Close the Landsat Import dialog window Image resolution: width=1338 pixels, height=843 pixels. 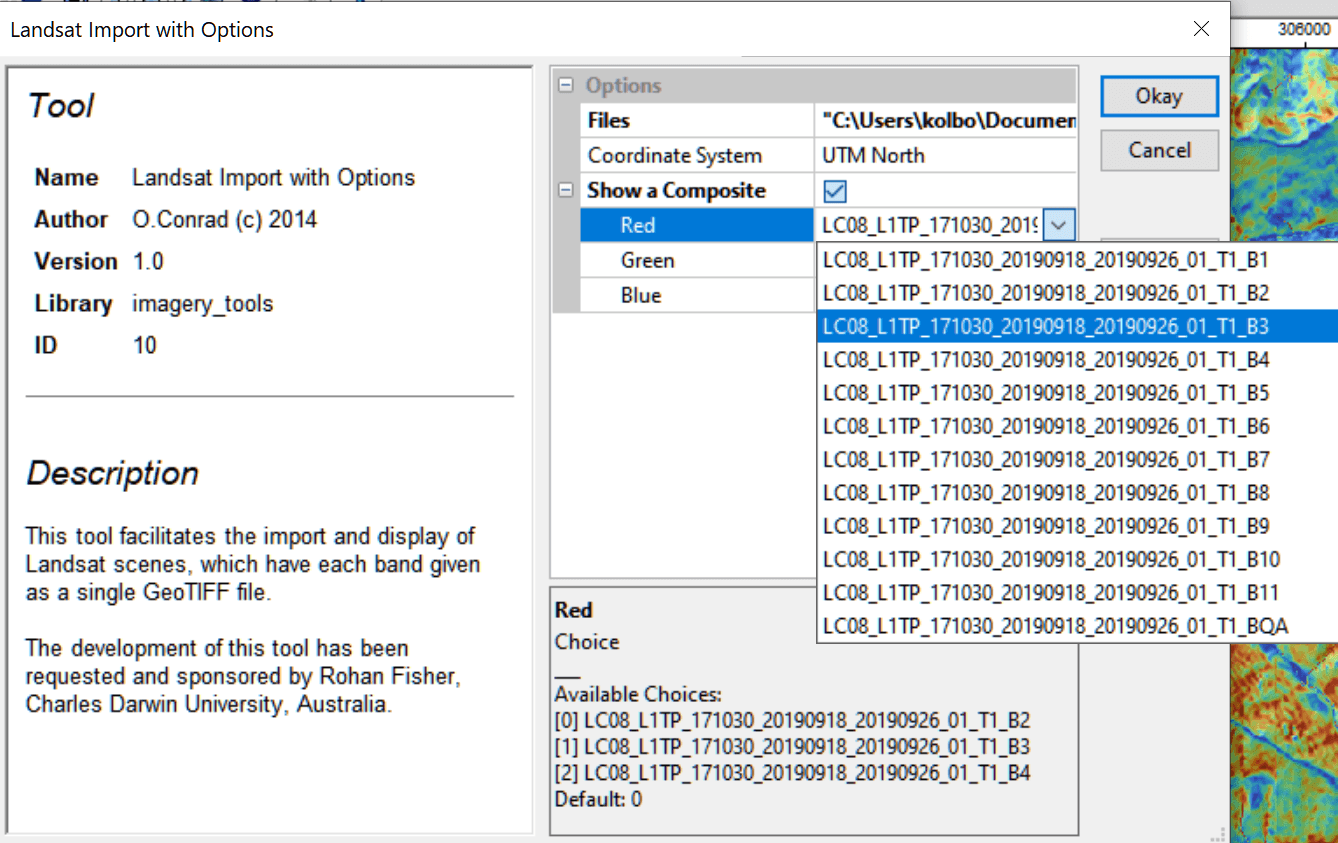tap(1201, 29)
